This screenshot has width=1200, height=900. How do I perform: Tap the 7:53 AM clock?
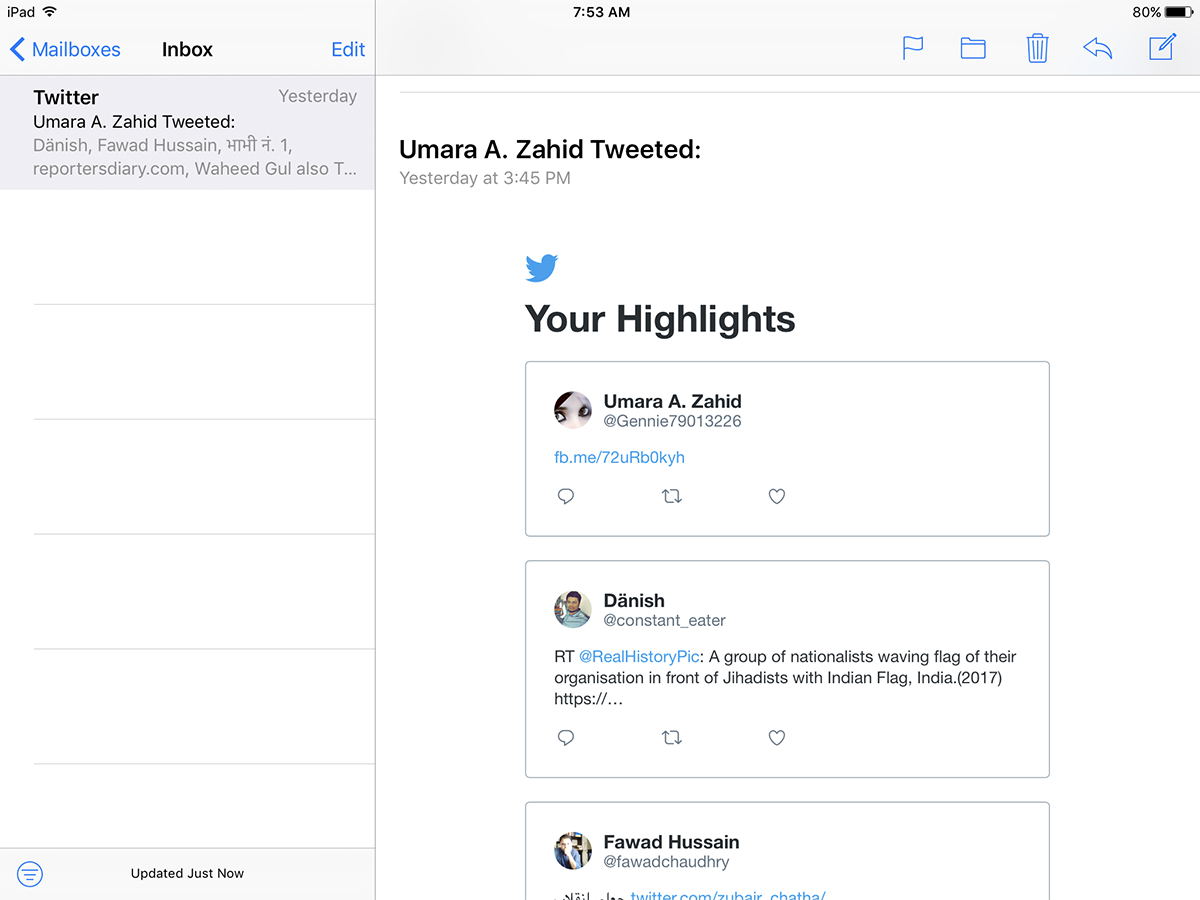click(601, 12)
